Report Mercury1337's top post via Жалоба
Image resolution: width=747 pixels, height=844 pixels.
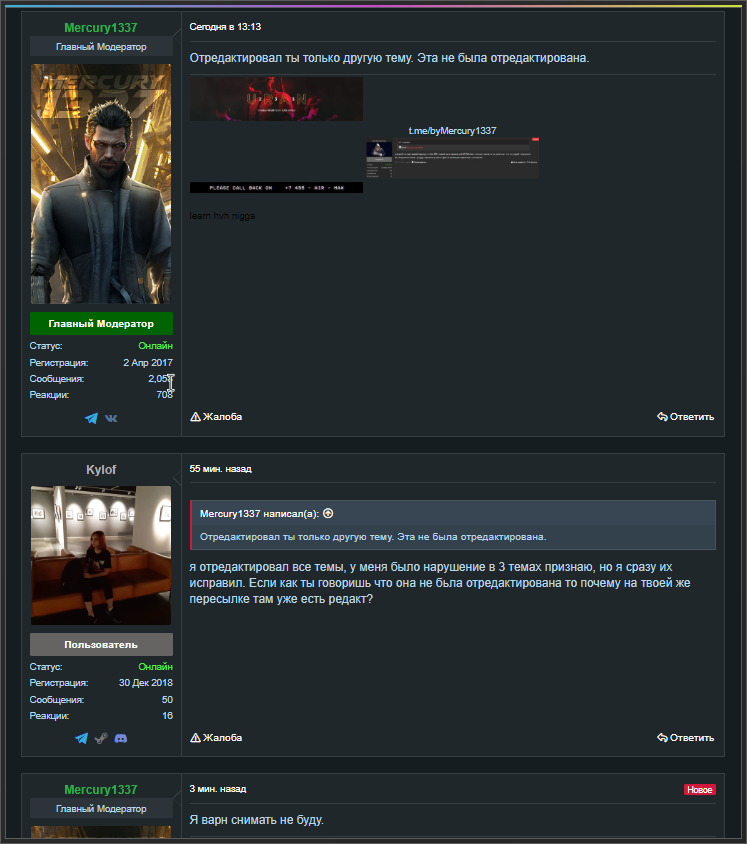216,417
